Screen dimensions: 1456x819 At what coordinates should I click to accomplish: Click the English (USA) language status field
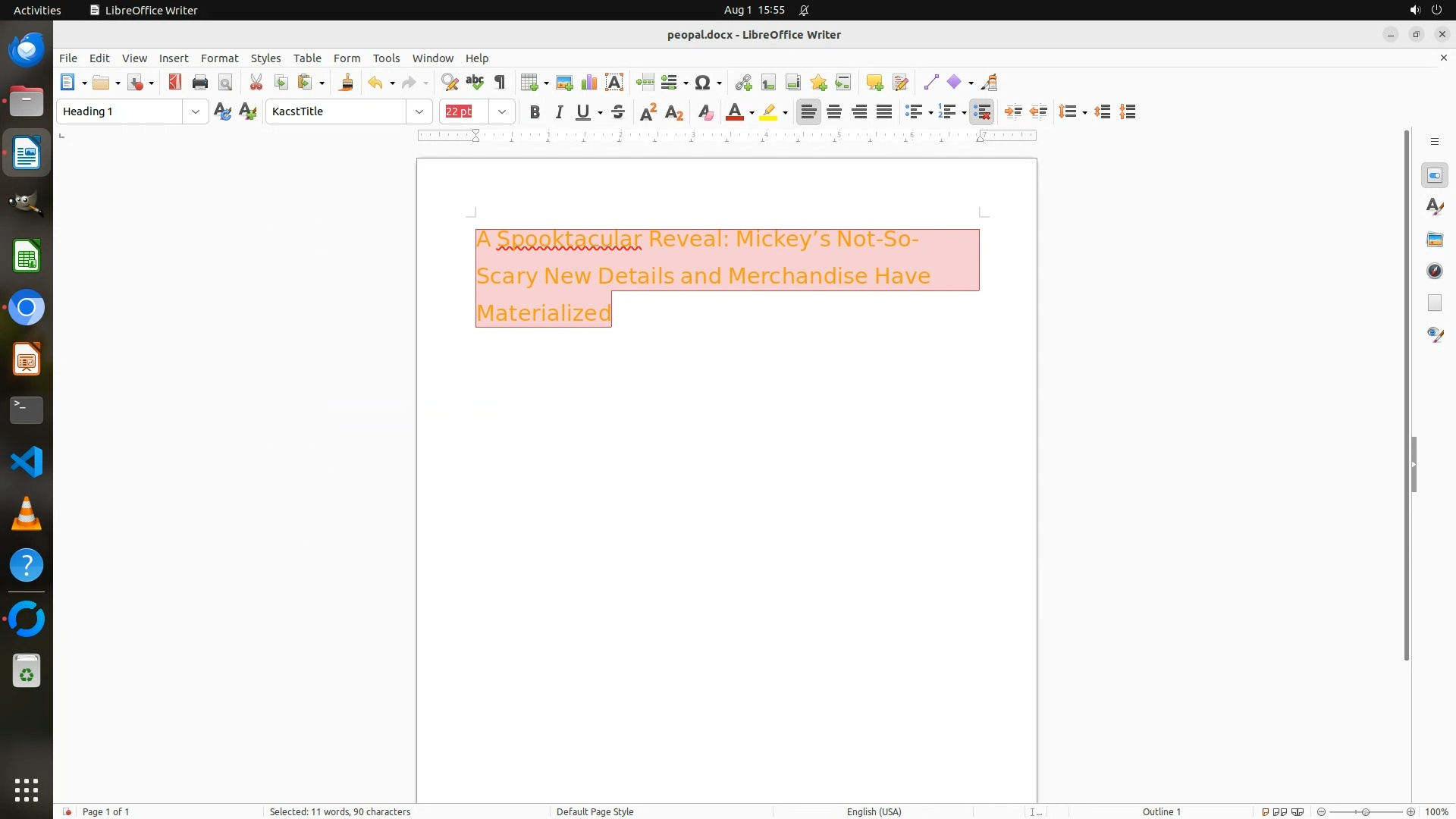[x=874, y=811]
